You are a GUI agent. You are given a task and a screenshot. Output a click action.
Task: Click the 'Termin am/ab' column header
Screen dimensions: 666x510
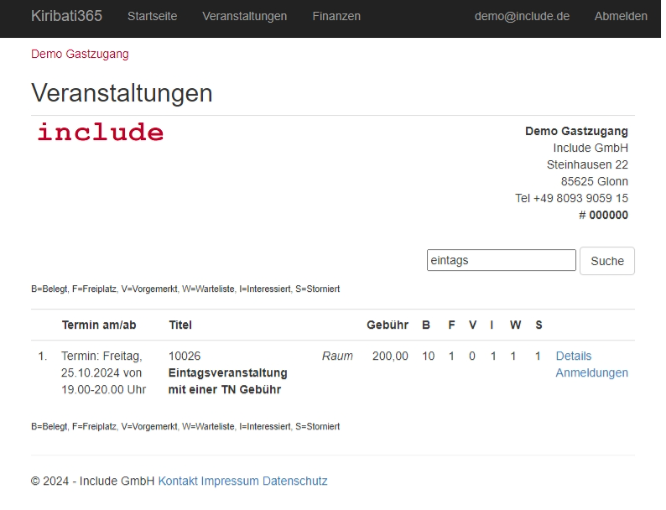99,325
